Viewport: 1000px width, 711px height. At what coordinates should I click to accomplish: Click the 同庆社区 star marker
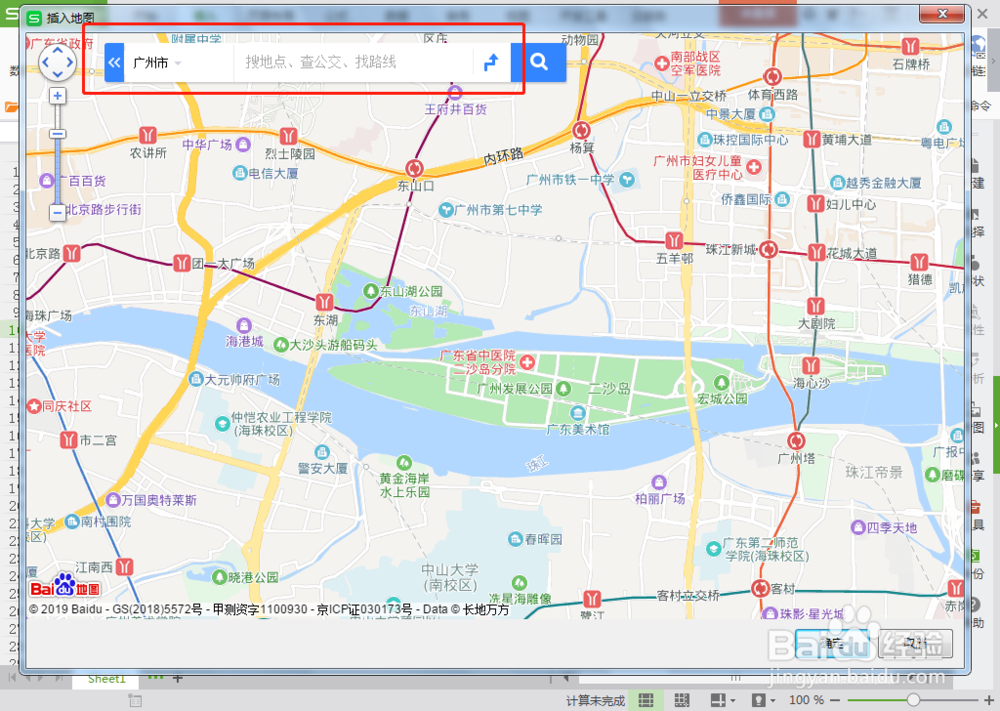(x=34, y=406)
